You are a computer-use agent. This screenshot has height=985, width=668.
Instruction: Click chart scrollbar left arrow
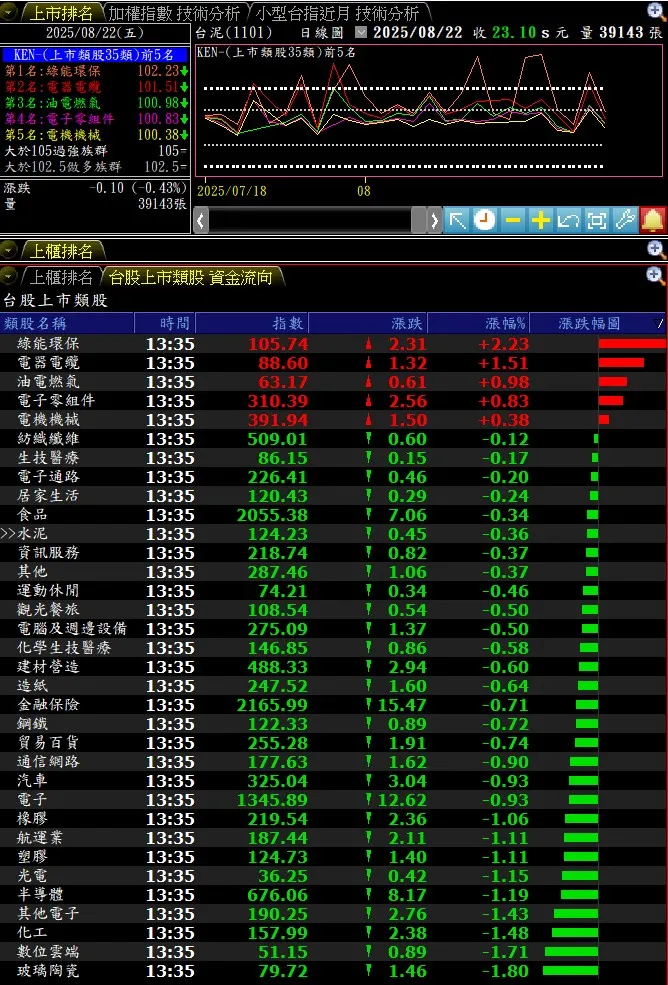[201, 220]
